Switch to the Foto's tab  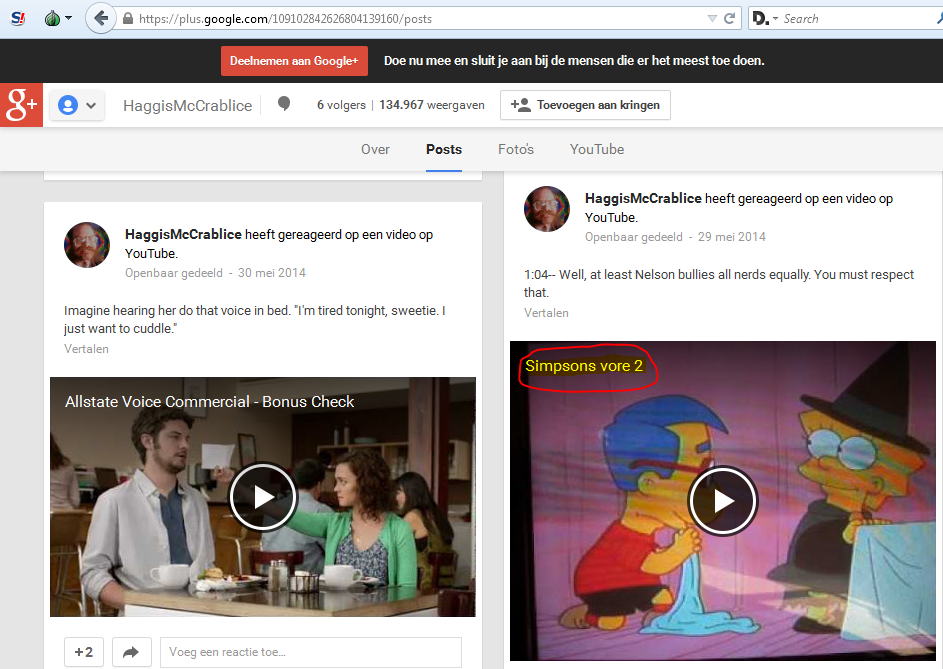[x=515, y=149]
